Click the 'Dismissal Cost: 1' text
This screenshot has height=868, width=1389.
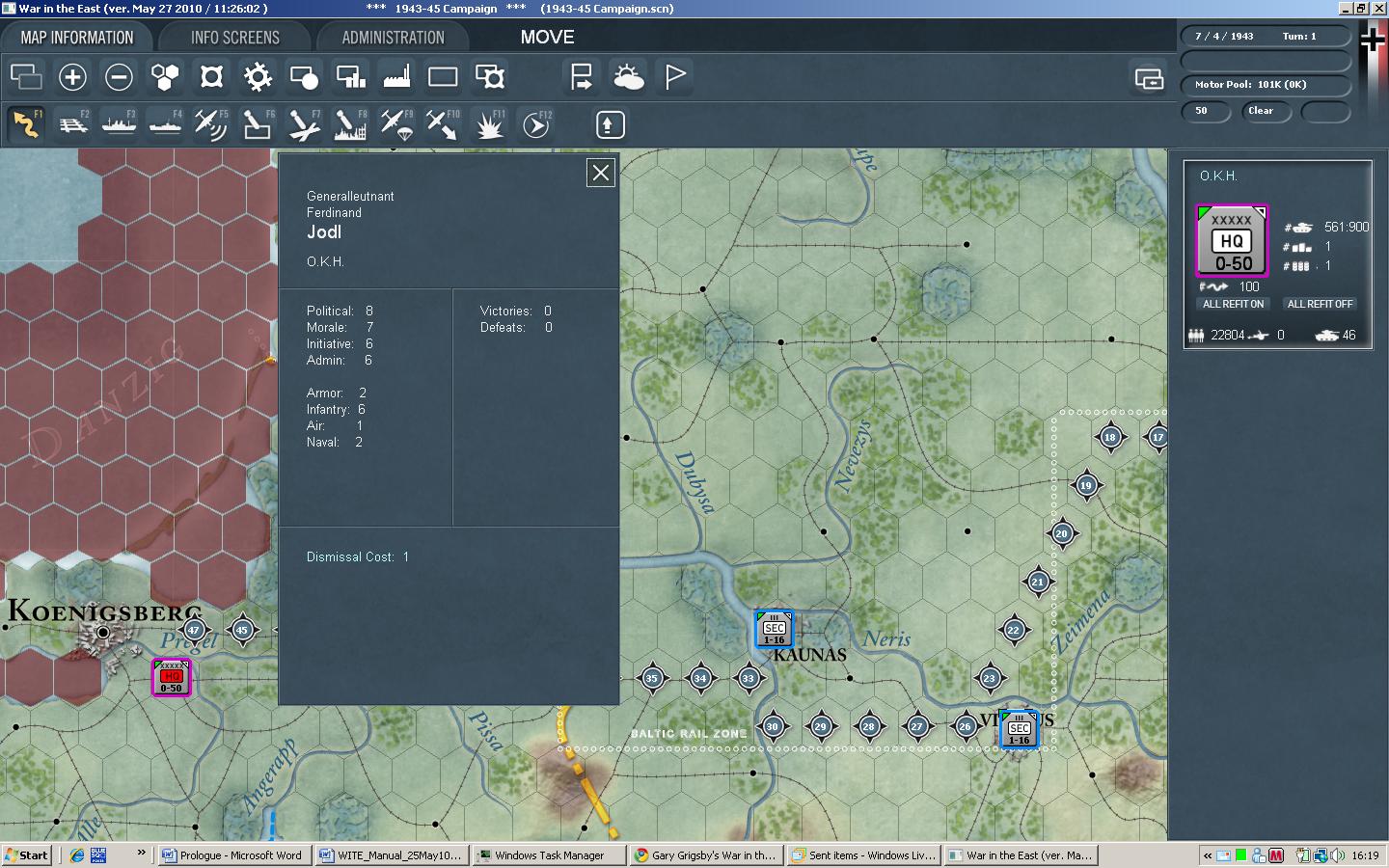tap(358, 556)
